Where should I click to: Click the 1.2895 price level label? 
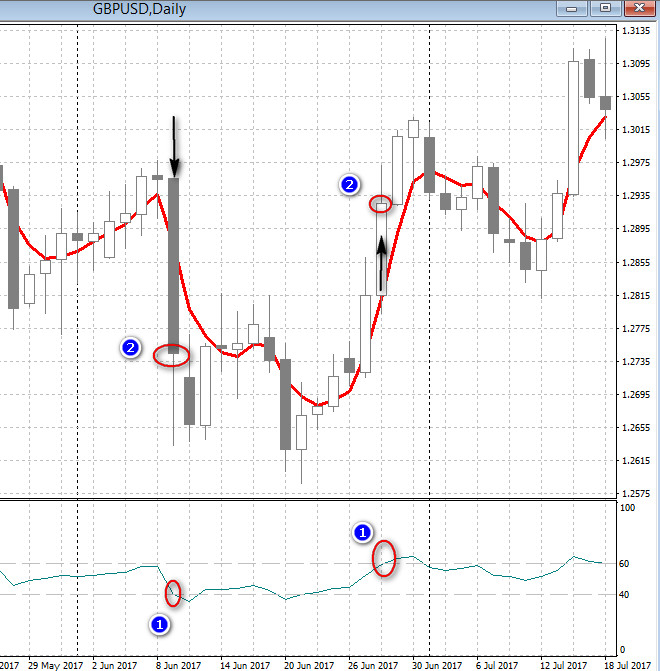click(636, 229)
